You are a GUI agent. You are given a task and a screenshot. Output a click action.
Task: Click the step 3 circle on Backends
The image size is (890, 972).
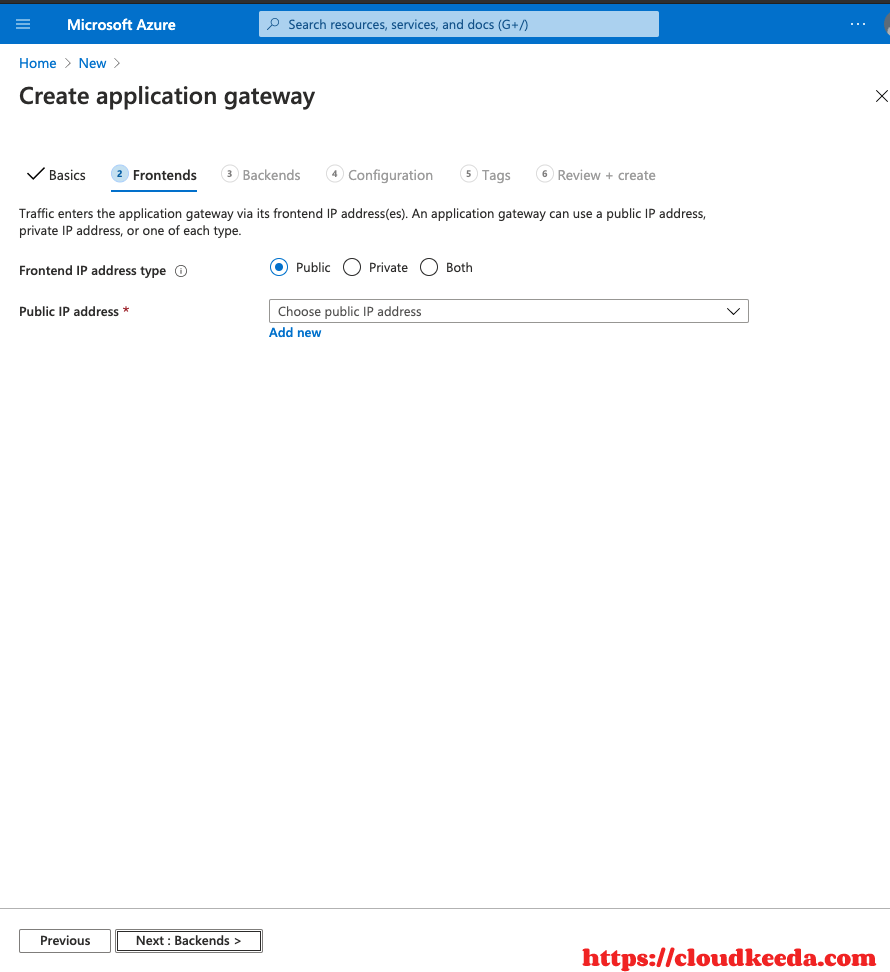229,174
